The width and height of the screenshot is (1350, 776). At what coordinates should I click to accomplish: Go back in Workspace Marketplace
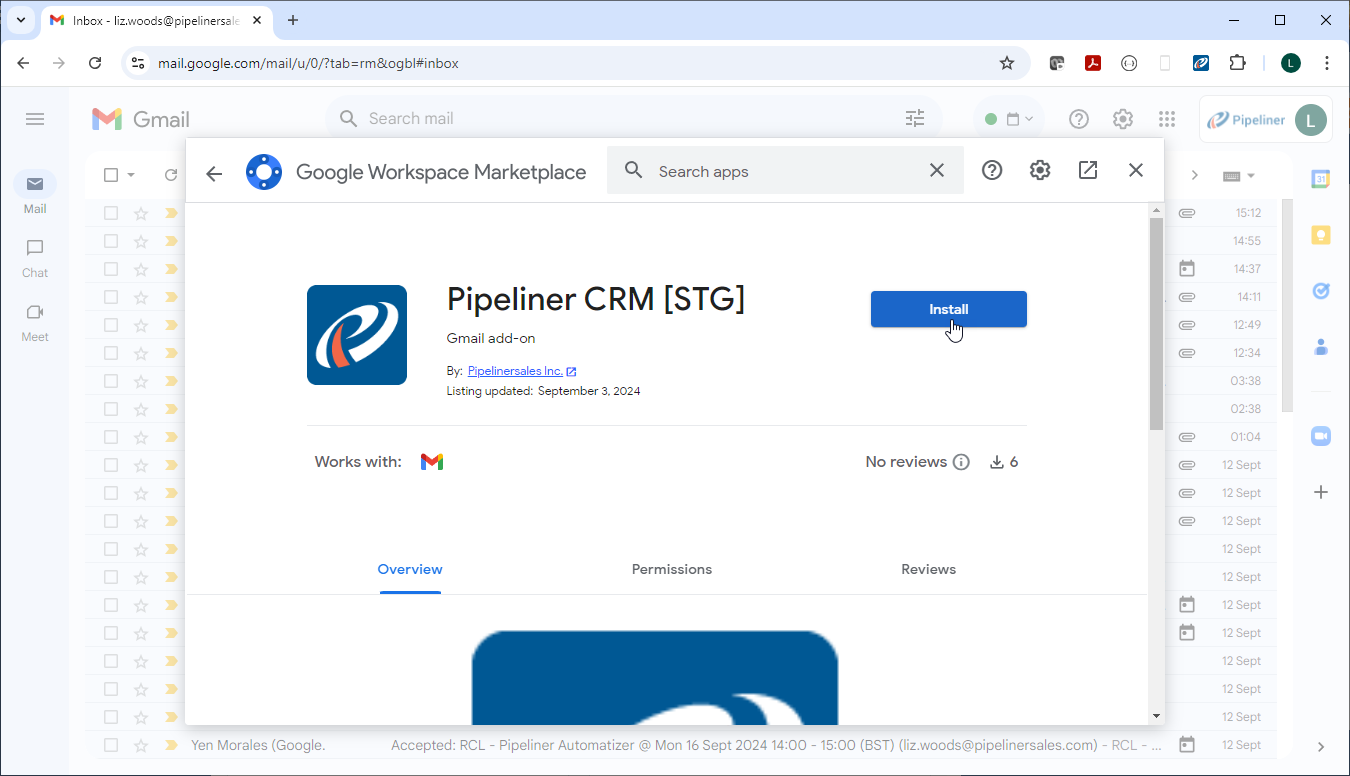214,173
